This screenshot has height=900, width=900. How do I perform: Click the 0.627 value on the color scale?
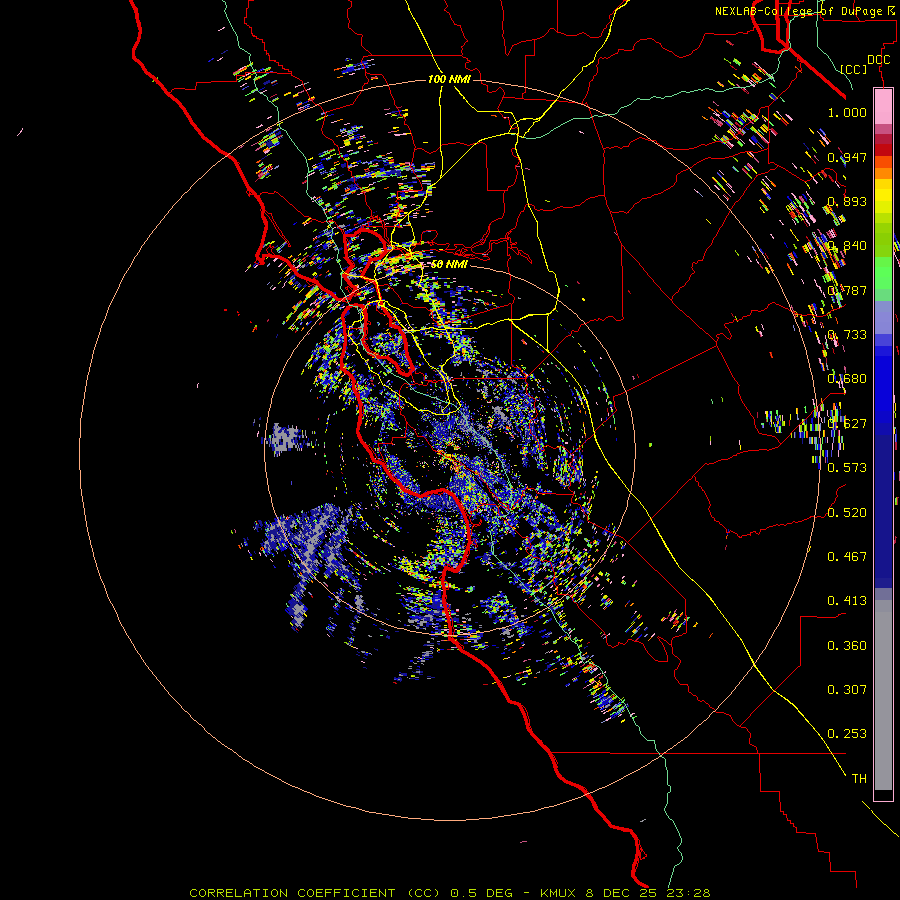(847, 424)
